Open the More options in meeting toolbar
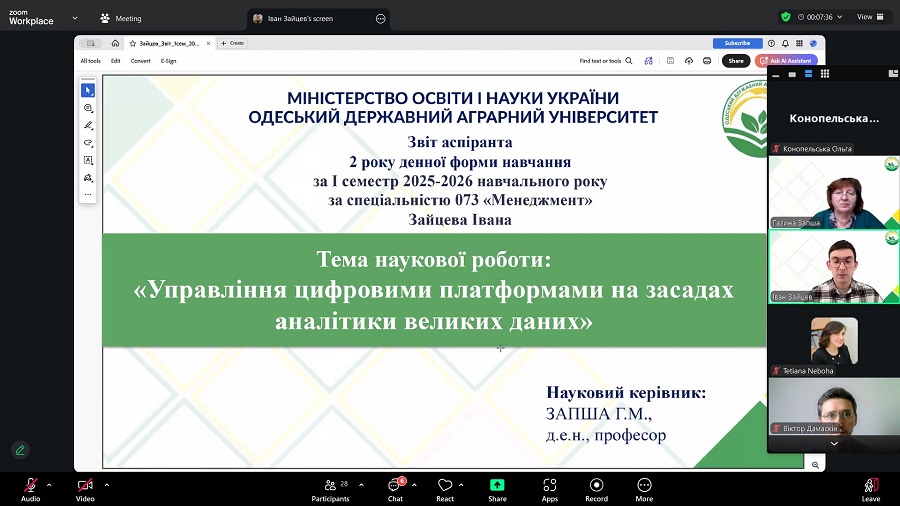This screenshot has width=900, height=506. pyautogui.click(x=644, y=486)
